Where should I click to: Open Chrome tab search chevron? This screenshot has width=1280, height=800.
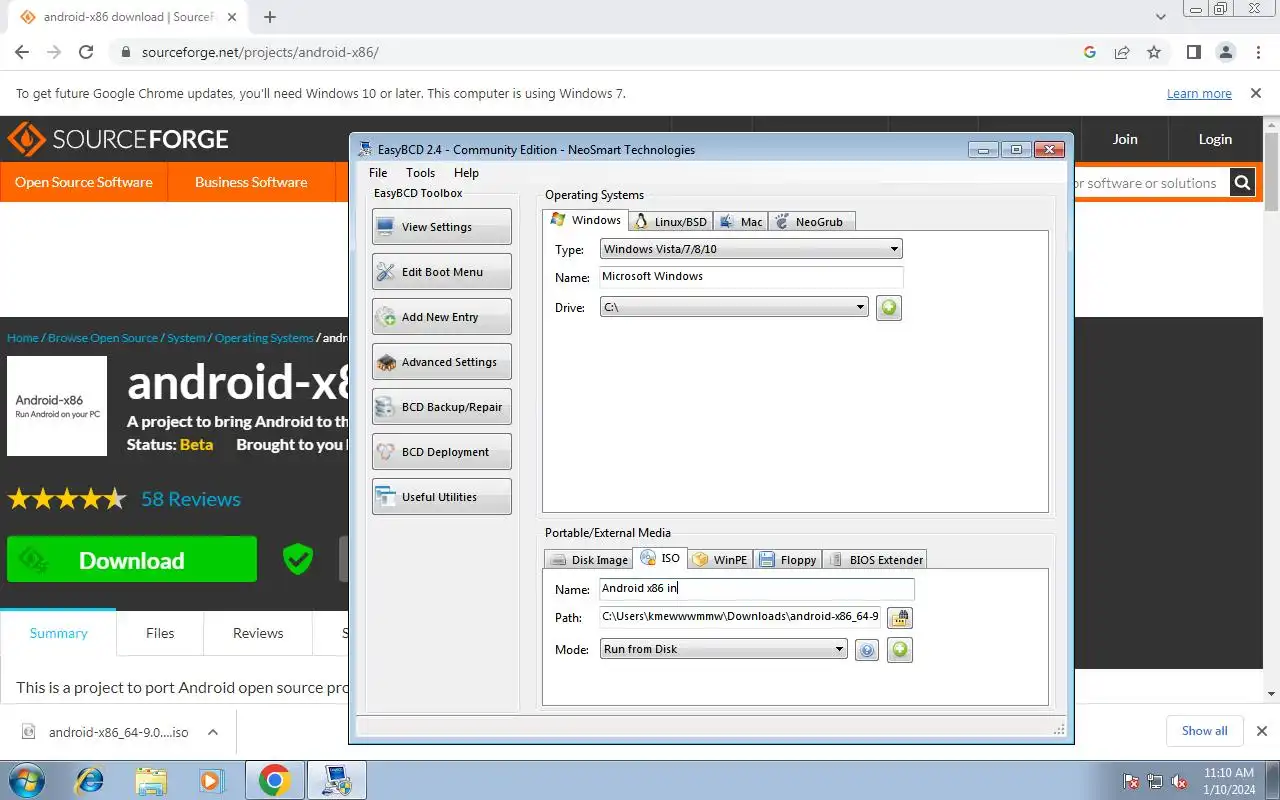(1161, 17)
